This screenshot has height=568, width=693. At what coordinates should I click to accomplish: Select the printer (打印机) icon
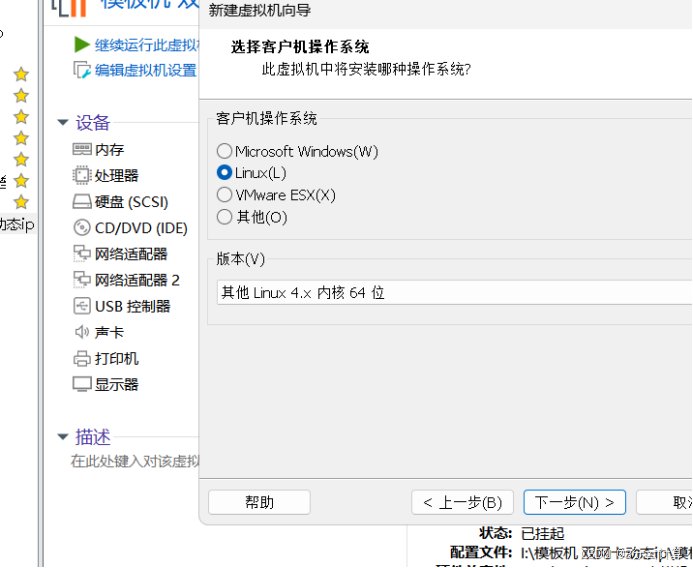(82, 358)
